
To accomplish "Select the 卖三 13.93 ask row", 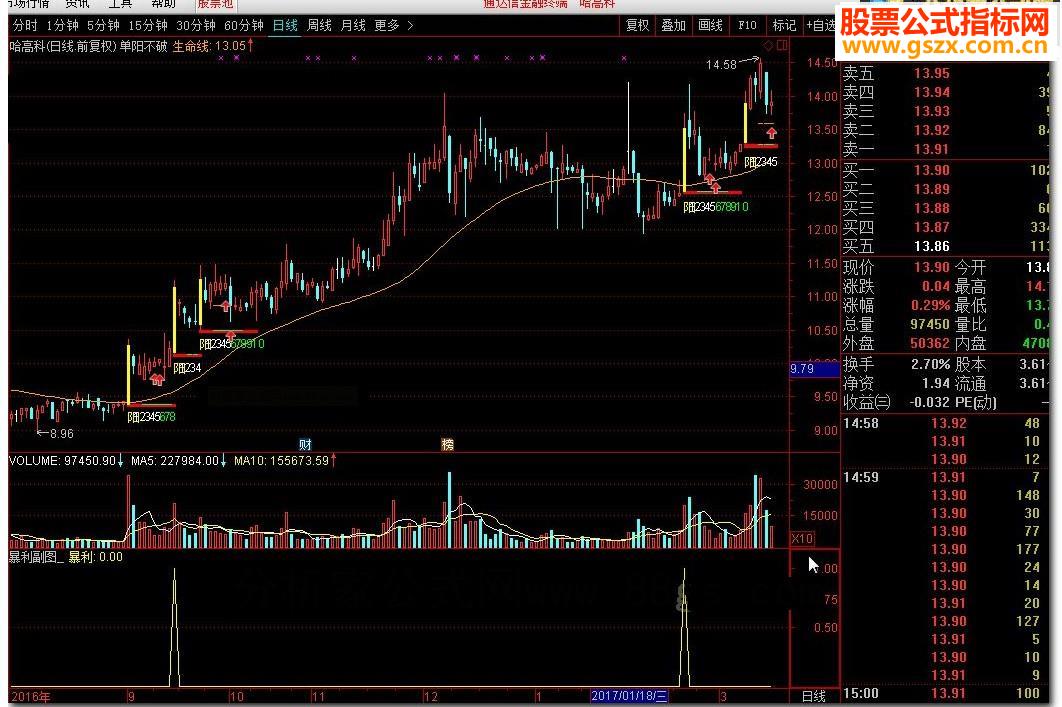I will click(x=944, y=111).
